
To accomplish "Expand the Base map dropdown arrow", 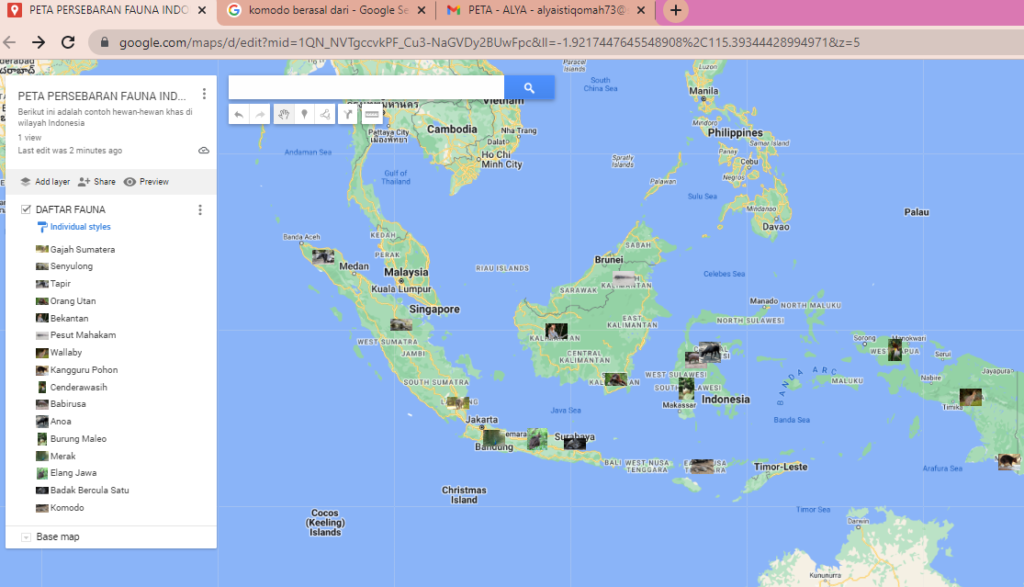I will [26, 537].
